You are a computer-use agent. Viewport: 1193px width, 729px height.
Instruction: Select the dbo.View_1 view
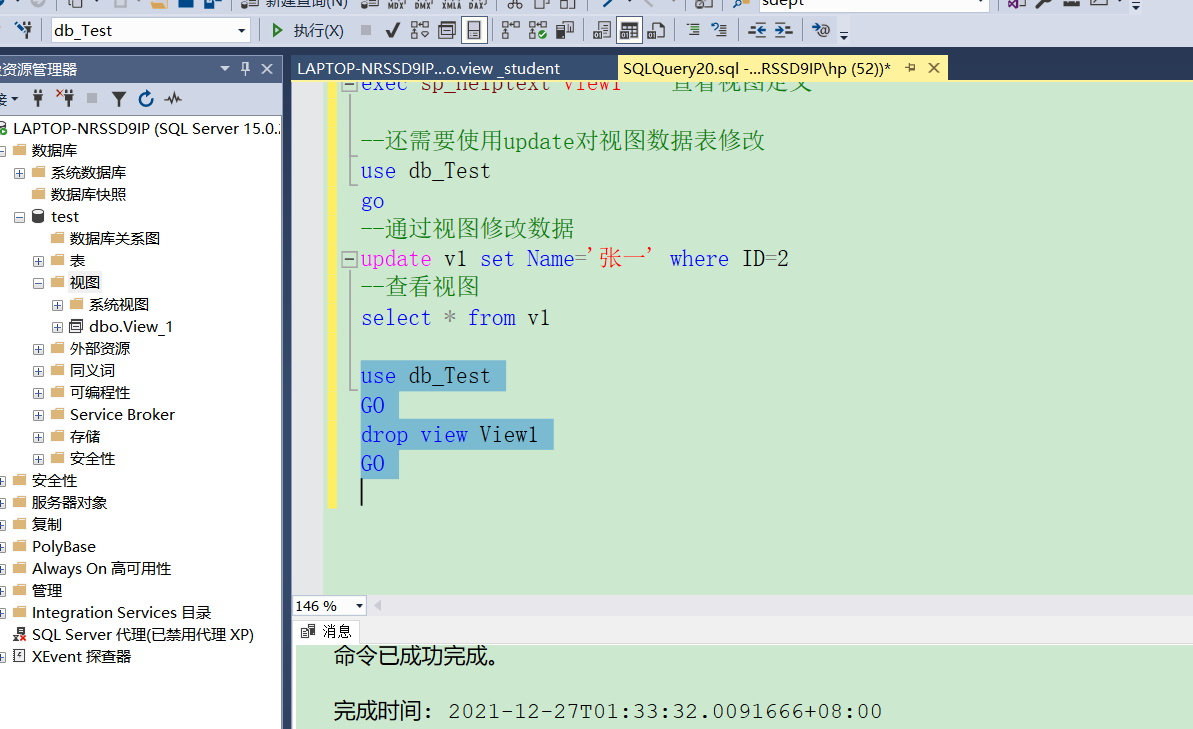click(131, 326)
